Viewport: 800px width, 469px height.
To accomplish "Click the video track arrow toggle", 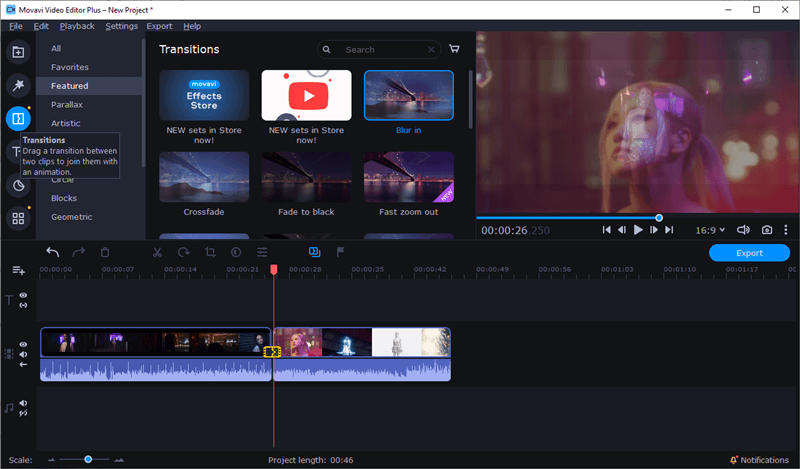I will tap(23, 364).
